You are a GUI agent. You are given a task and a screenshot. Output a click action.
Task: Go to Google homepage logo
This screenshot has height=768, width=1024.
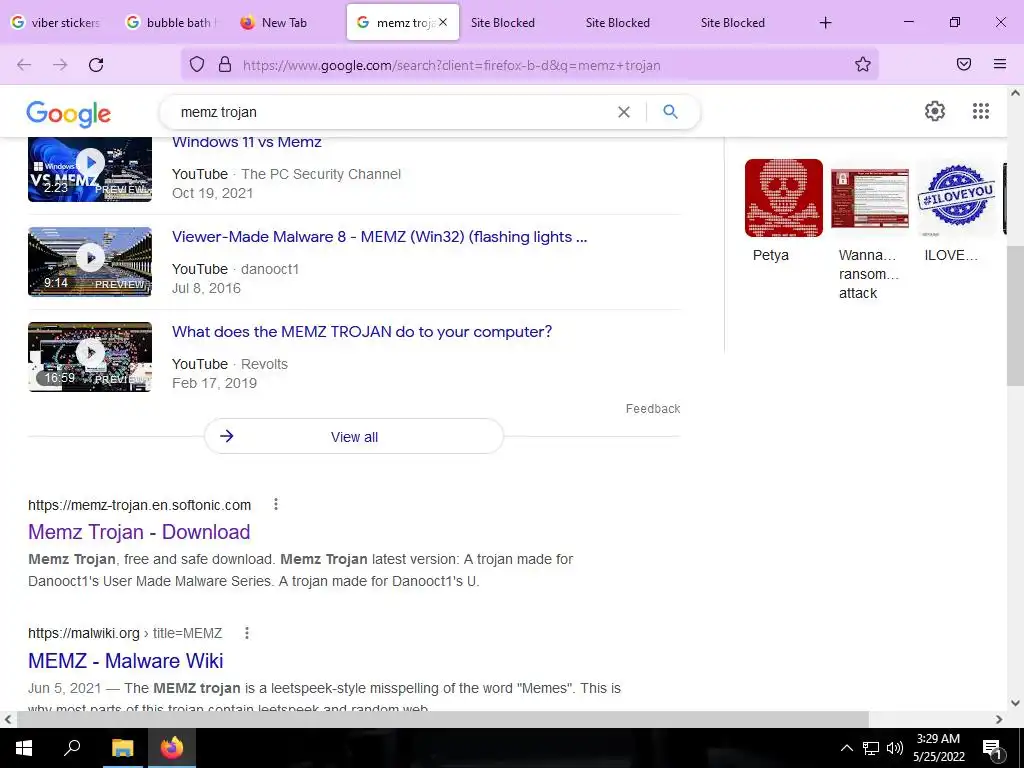pyautogui.click(x=69, y=114)
